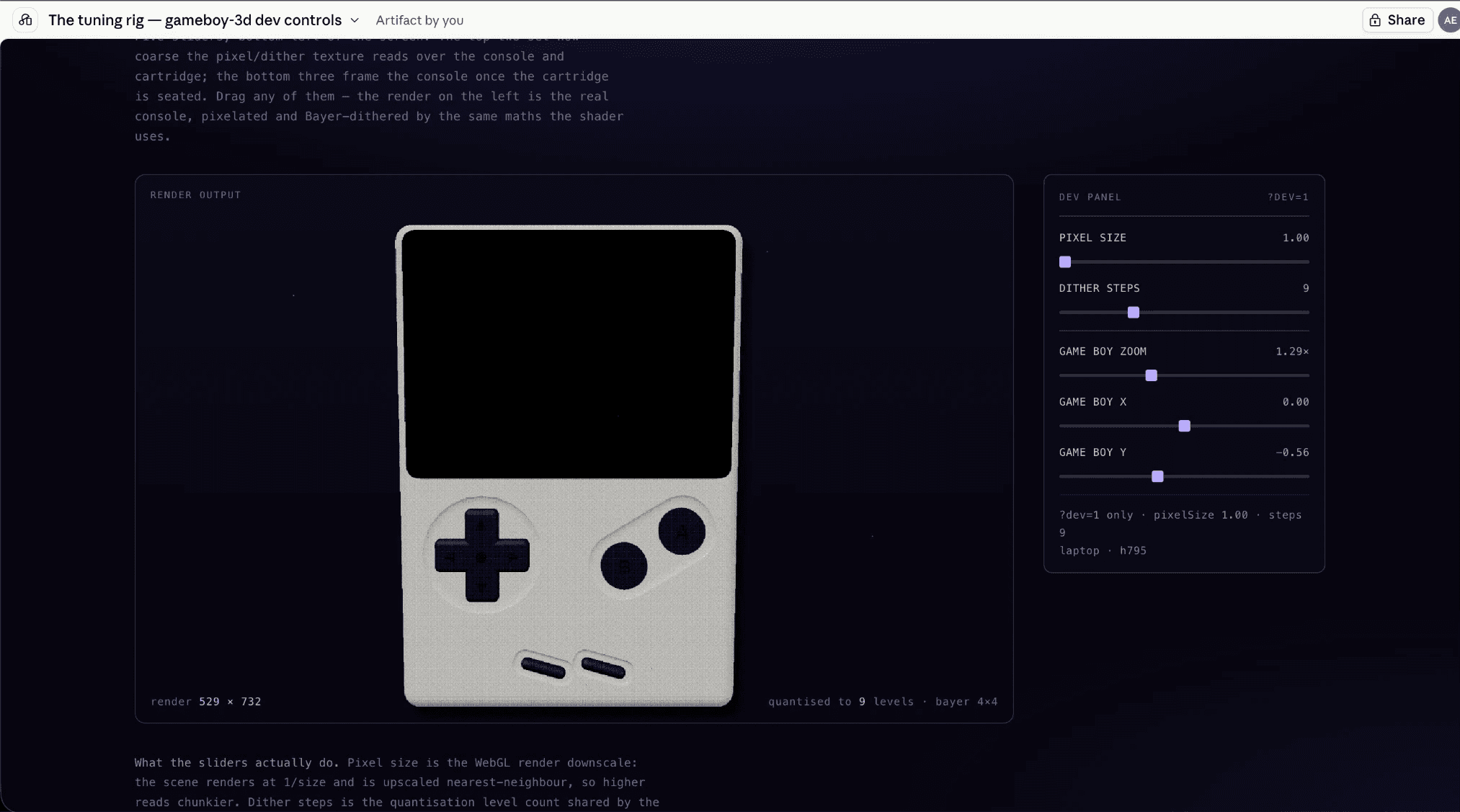Click the black screen of the rendered console

[x=569, y=354]
